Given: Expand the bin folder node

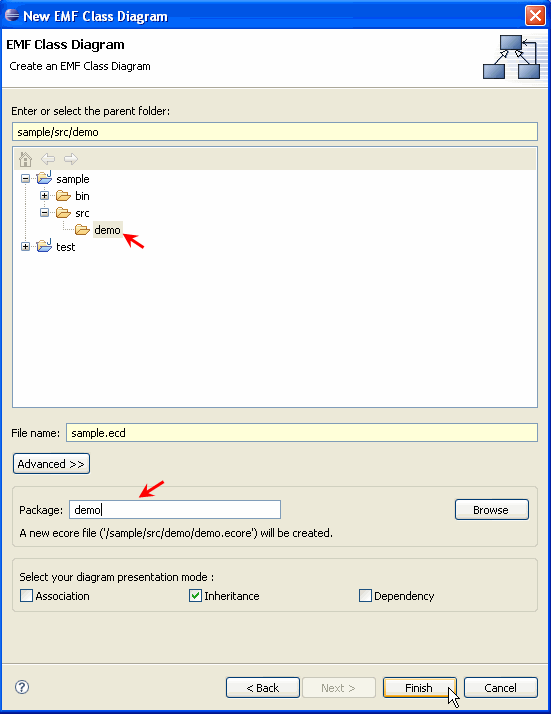Looking at the screenshot, I should (44, 196).
